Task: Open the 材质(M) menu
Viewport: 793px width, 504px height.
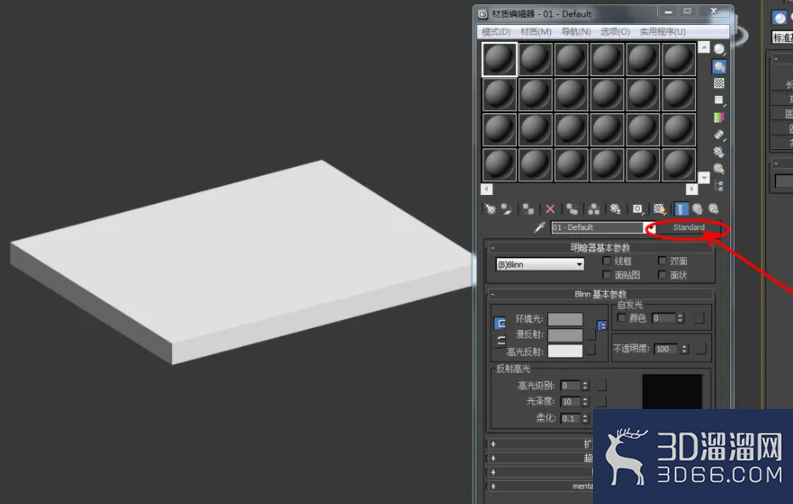Action: (x=536, y=32)
